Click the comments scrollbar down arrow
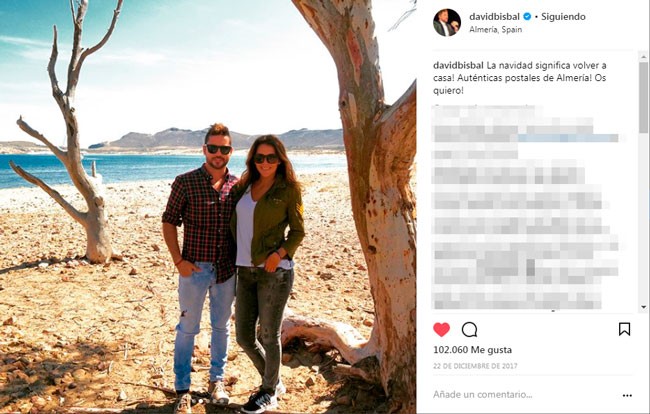 (643, 307)
